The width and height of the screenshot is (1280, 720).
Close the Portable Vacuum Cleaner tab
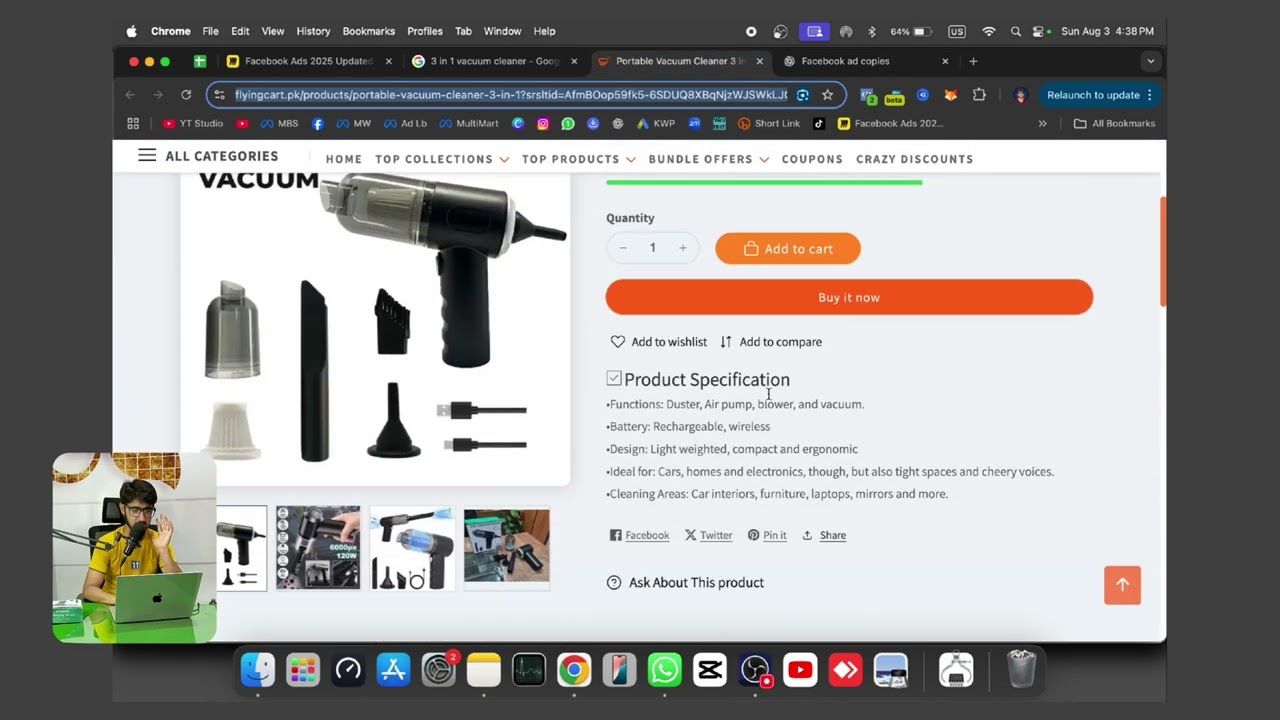coord(759,61)
